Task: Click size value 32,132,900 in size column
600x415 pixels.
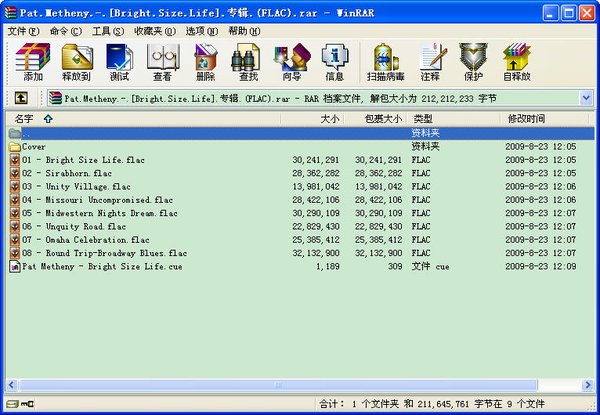Action: tap(316, 253)
